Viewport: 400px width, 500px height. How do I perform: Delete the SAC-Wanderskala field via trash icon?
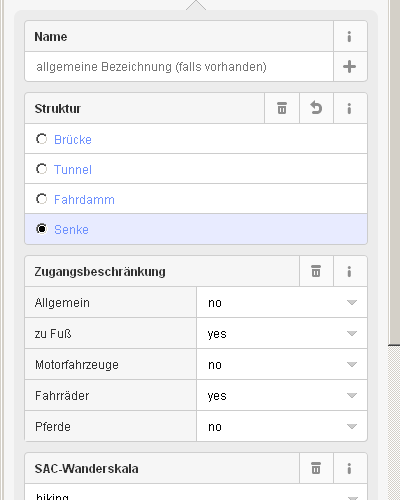[316, 468]
